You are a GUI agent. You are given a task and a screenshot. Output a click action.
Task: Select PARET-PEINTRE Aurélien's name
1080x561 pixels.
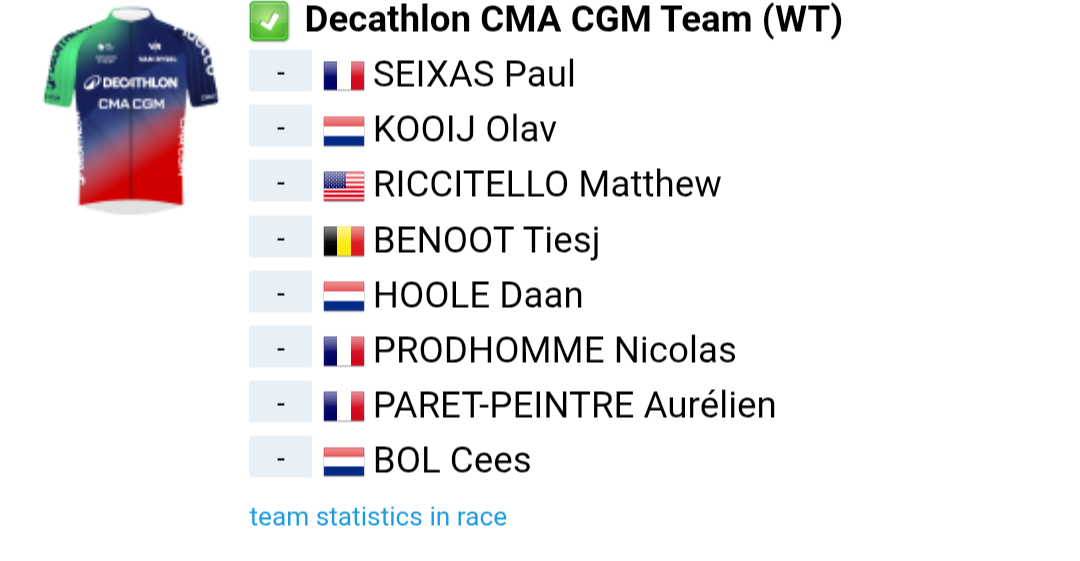[x=574, y=405]
